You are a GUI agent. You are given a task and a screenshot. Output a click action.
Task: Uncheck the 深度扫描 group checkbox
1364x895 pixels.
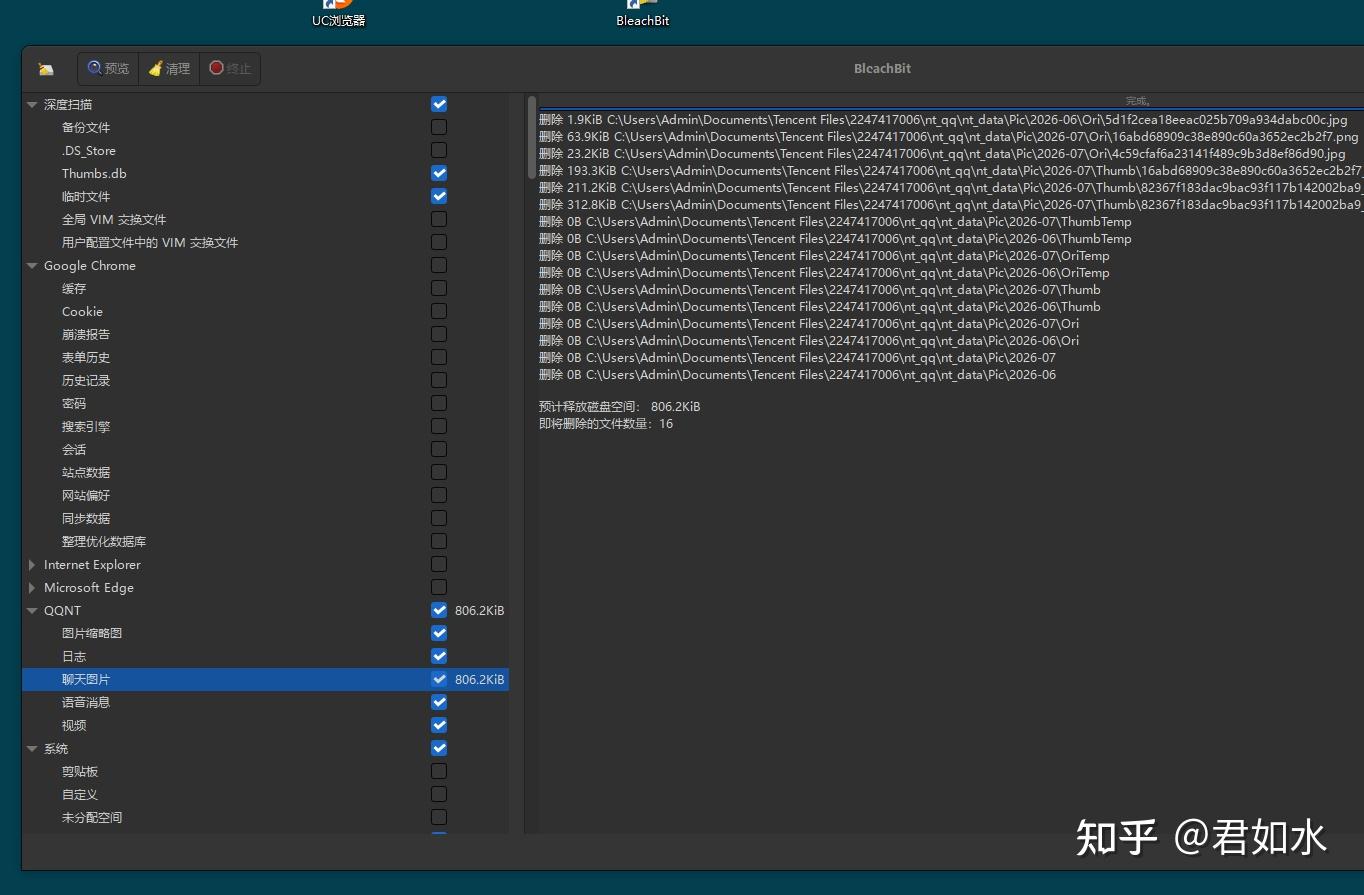point(439,104)
